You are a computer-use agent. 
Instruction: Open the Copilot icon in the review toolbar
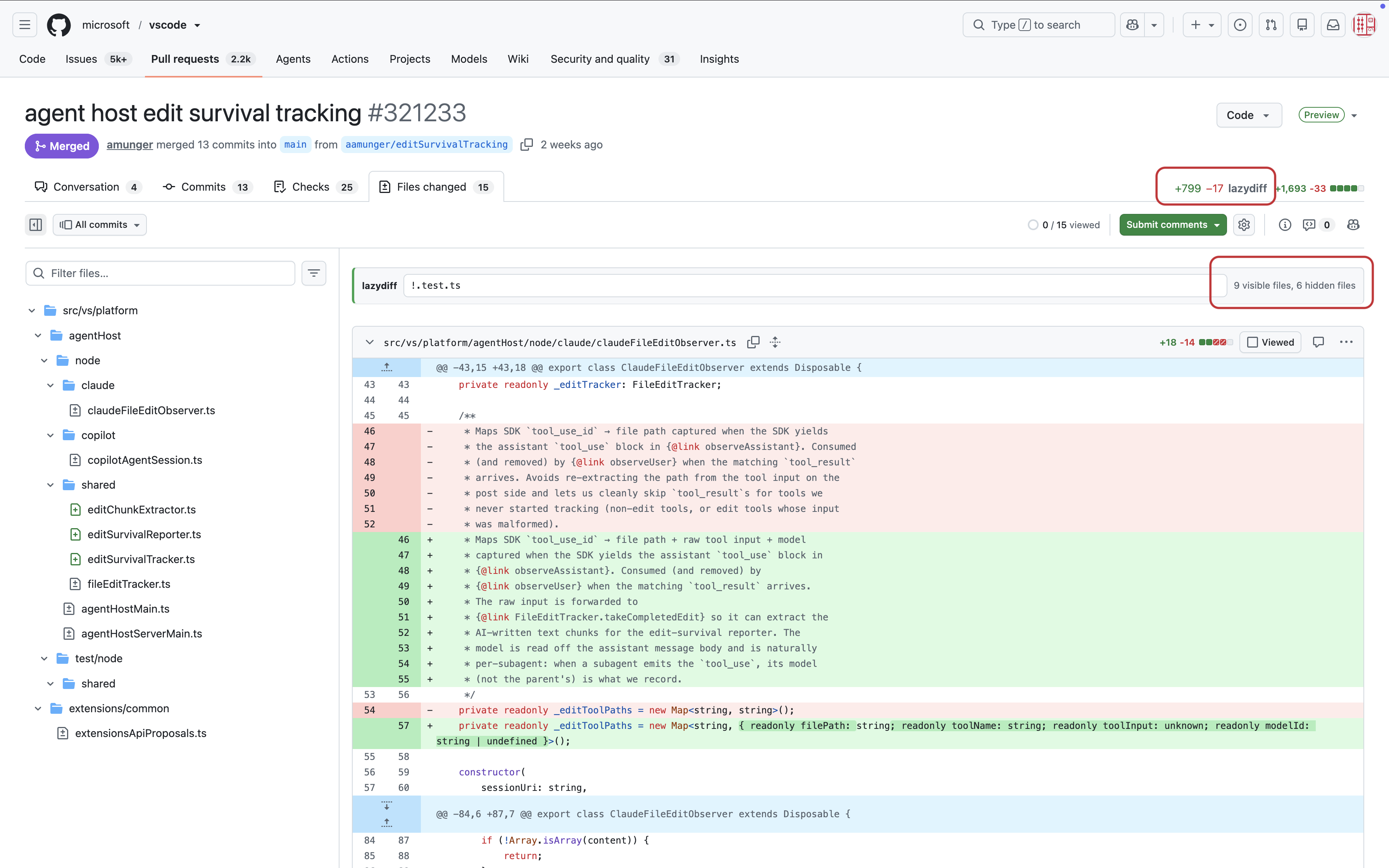[x=1353, y=224]
